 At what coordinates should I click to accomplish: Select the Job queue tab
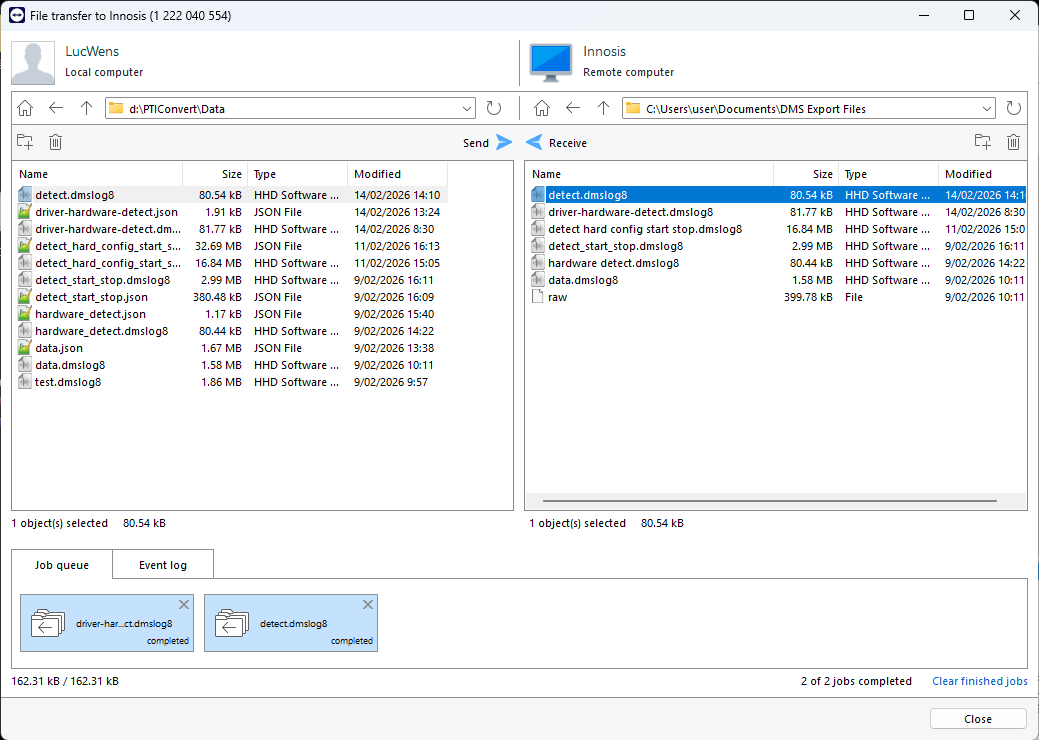[x=62, y=565]
